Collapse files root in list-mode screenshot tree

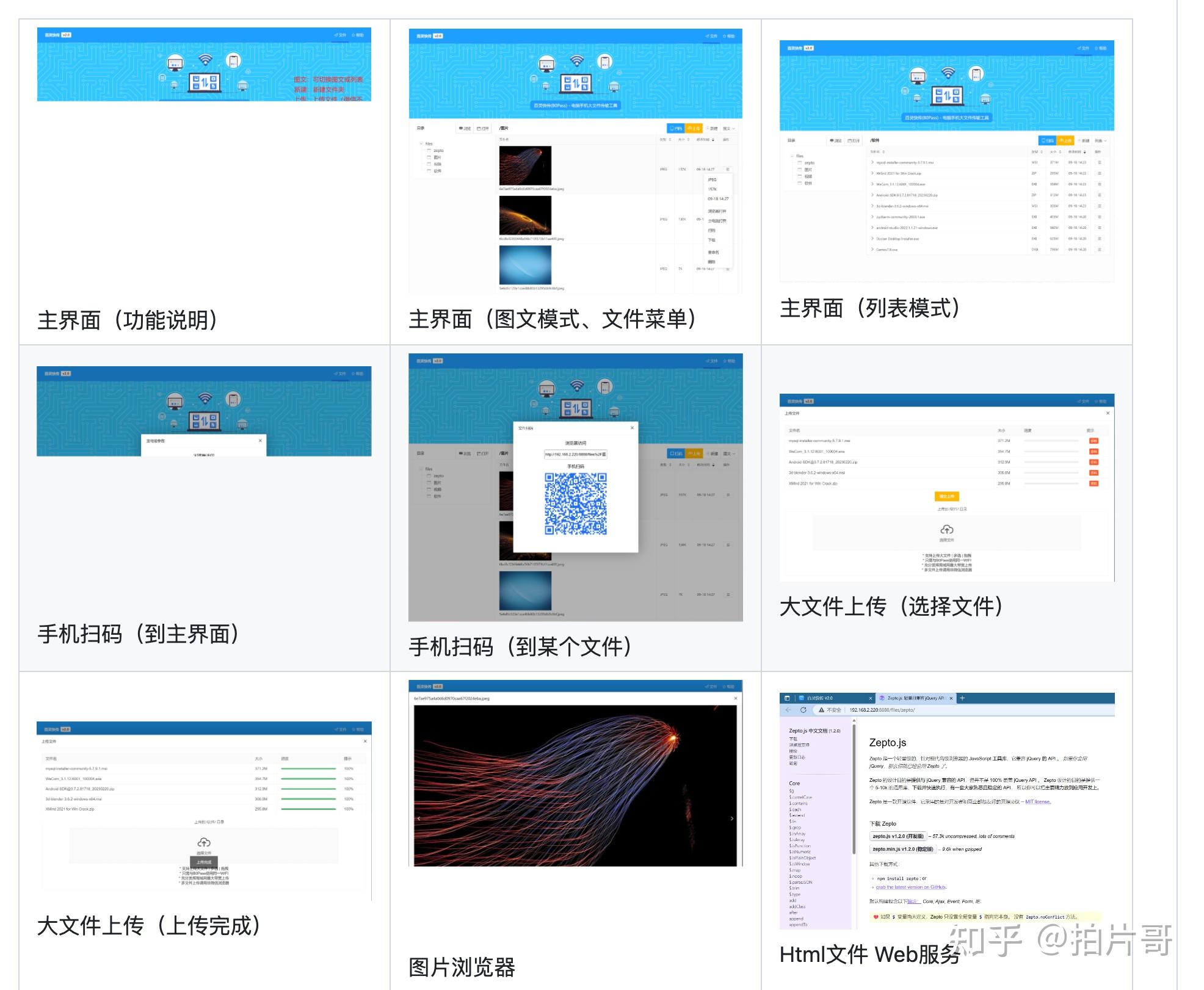tap(792, 156)
